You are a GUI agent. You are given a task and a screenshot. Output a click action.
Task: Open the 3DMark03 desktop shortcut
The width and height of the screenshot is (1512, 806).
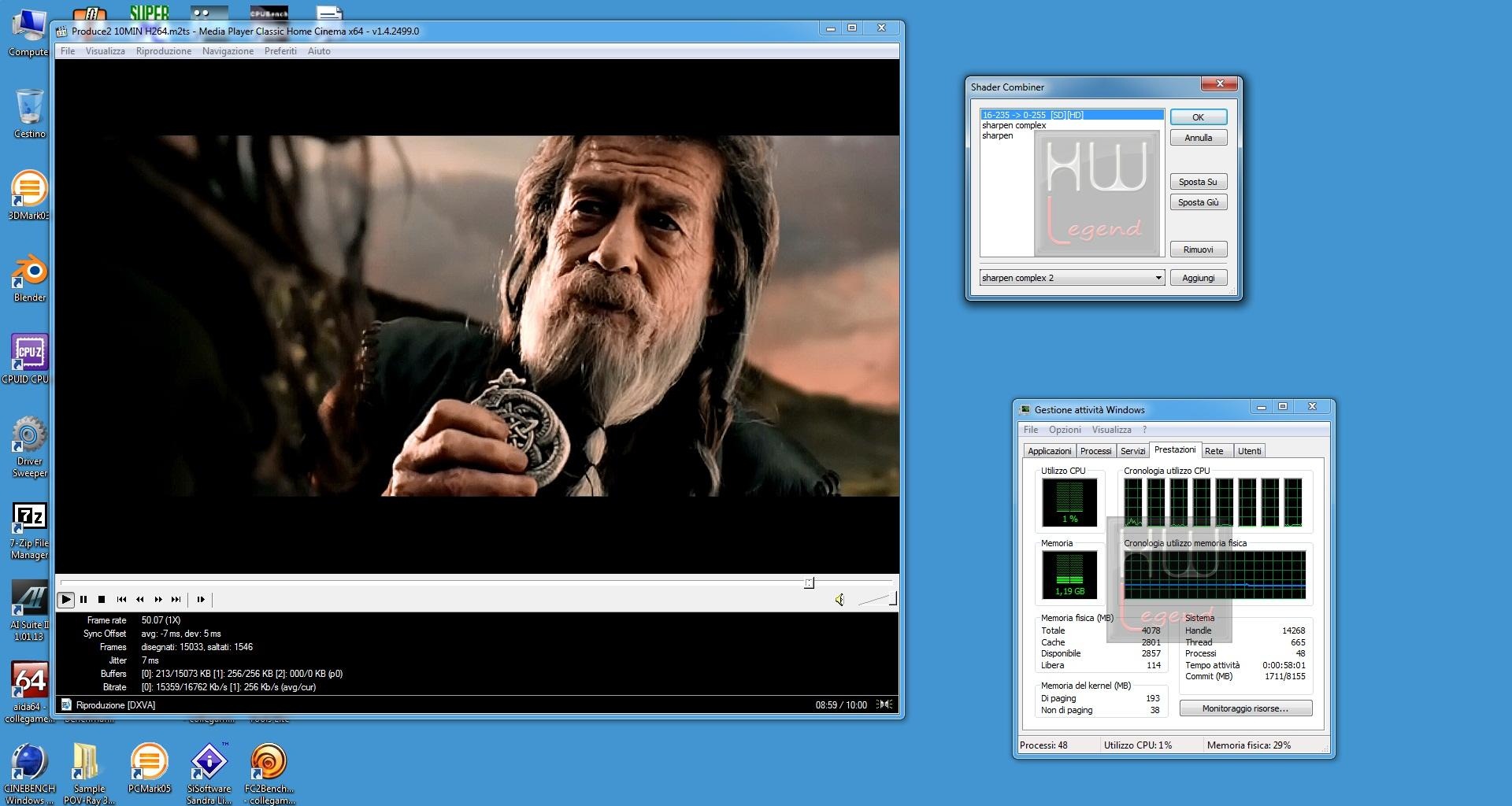point(30,194)
